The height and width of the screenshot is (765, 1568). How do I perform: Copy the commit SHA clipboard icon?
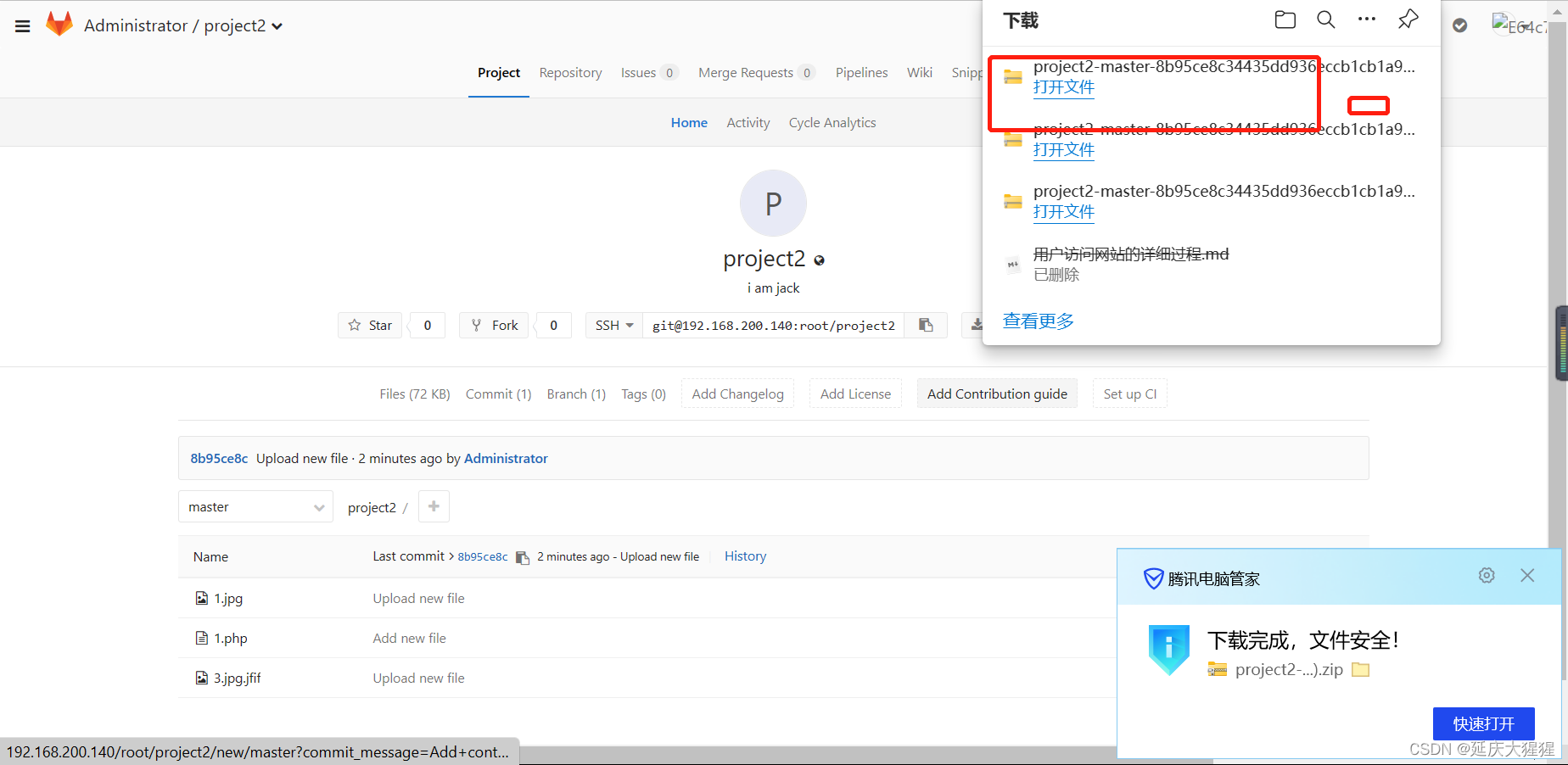523,557
